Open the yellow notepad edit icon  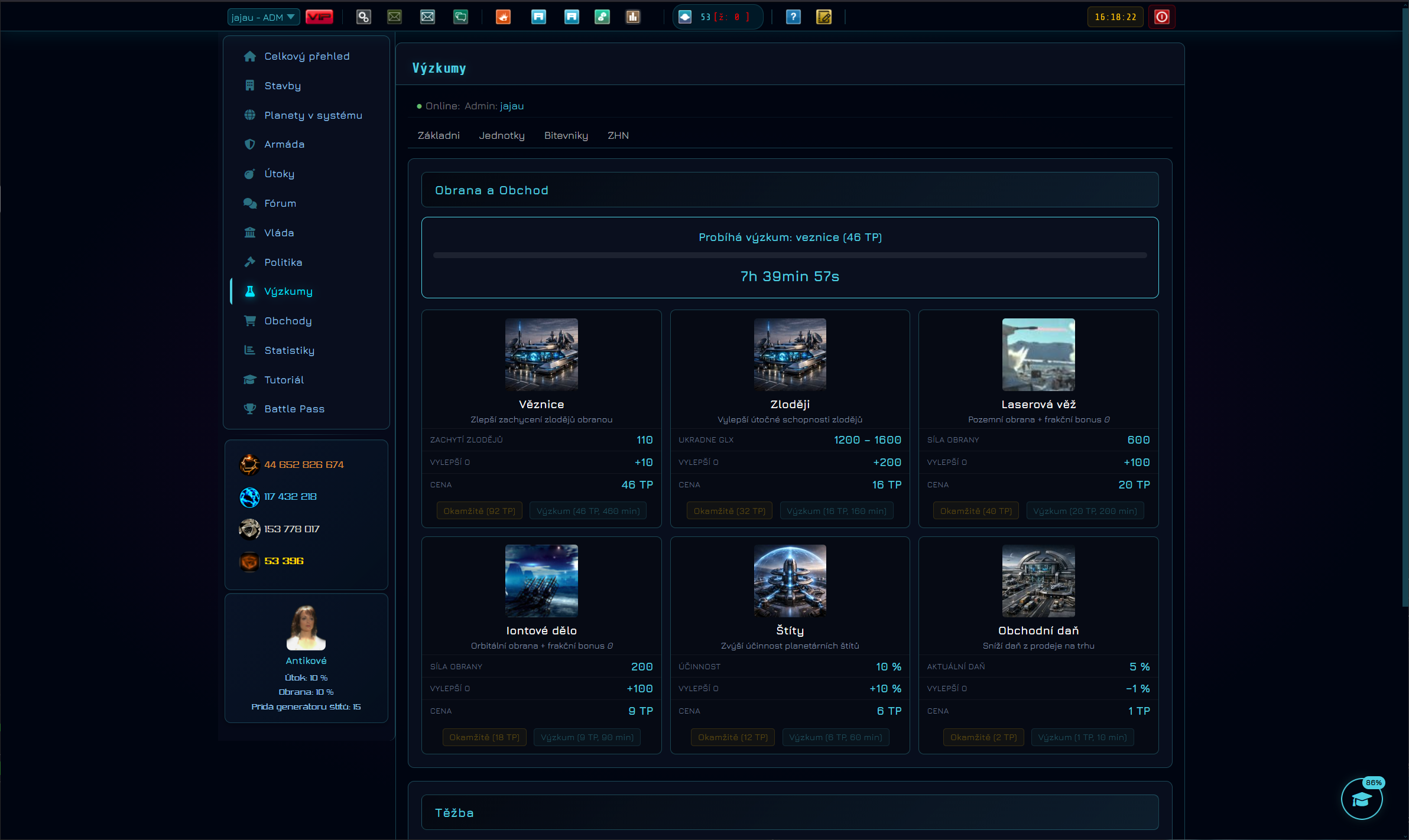pos(824,17)
